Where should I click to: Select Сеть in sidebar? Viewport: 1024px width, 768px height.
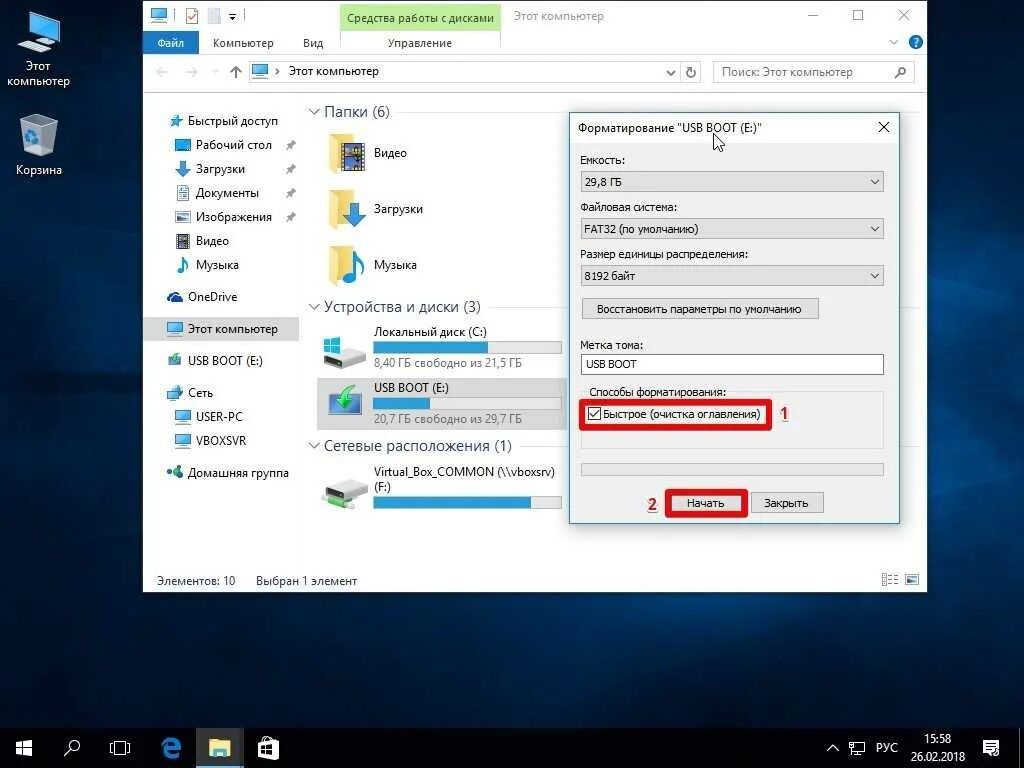[x=190, y=393]
